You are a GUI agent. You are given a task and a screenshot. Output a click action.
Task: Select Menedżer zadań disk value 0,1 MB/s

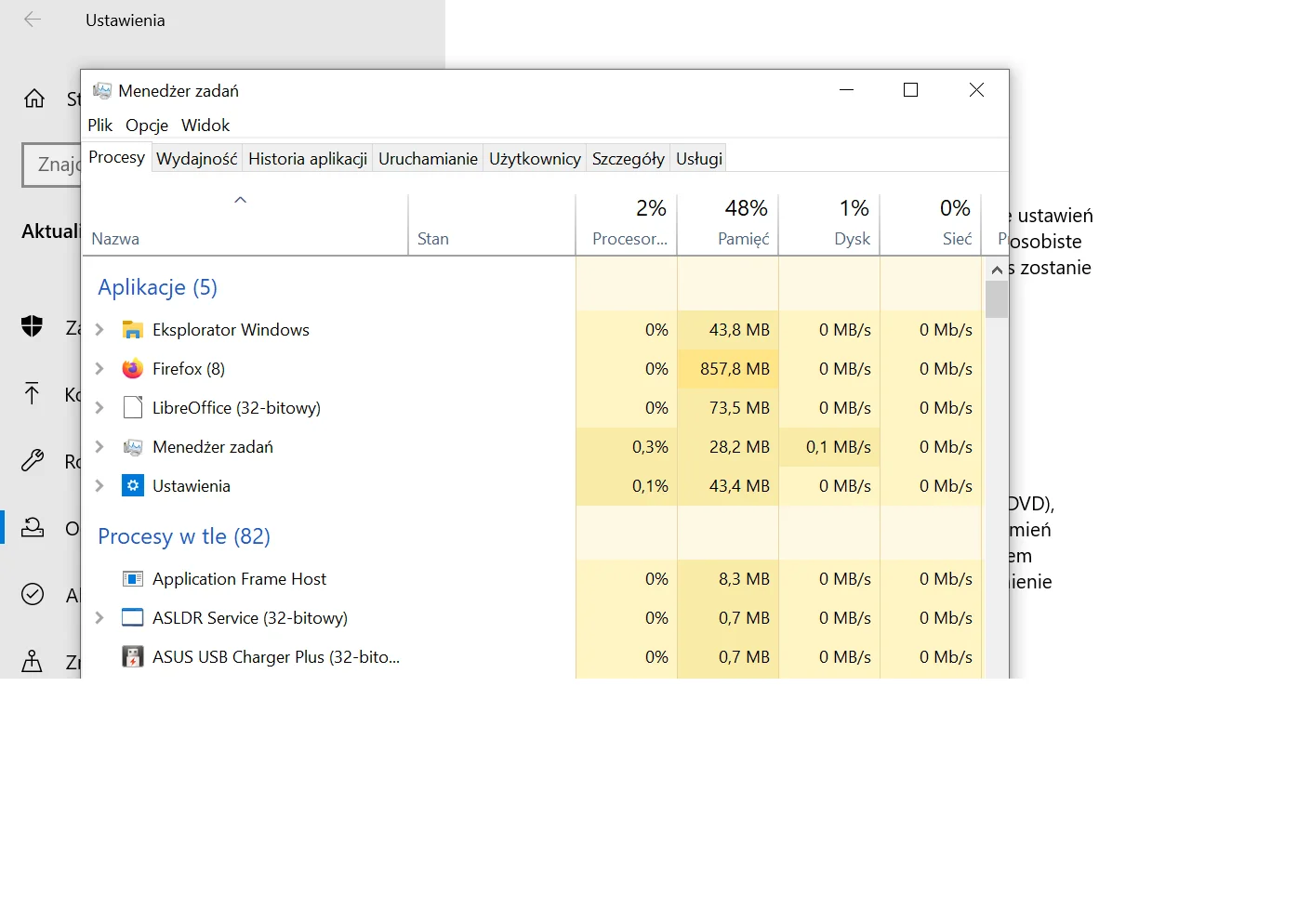point(839,447)
